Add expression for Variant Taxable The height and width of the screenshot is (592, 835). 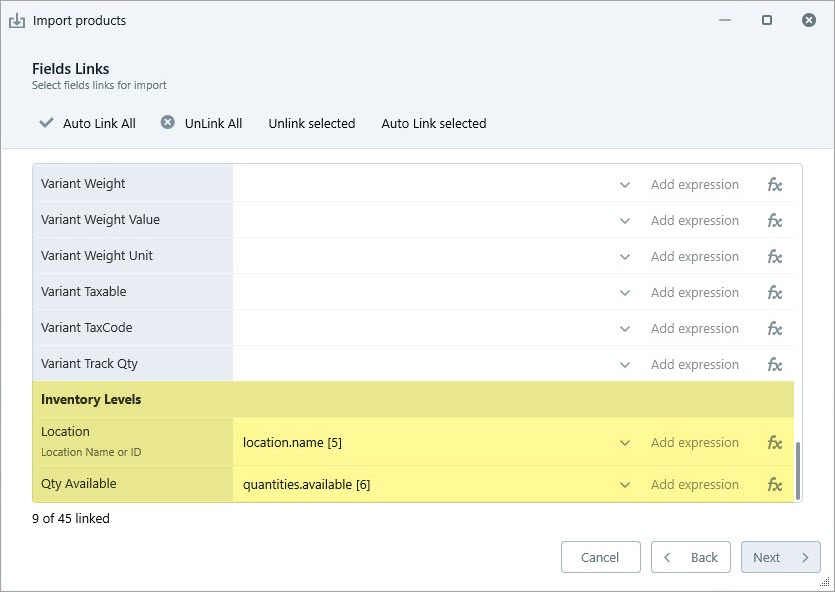[694, 293]
